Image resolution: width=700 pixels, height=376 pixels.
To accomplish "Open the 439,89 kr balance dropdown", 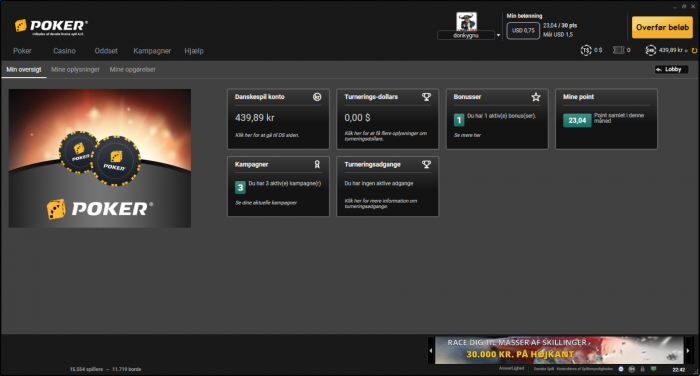I will pos(686,50).
